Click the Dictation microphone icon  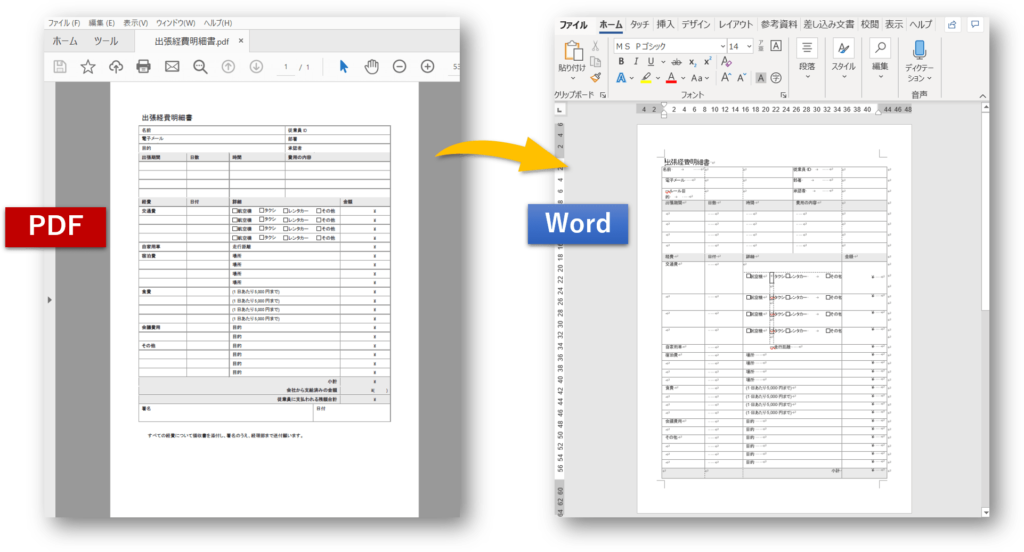[x=918, y=50]
